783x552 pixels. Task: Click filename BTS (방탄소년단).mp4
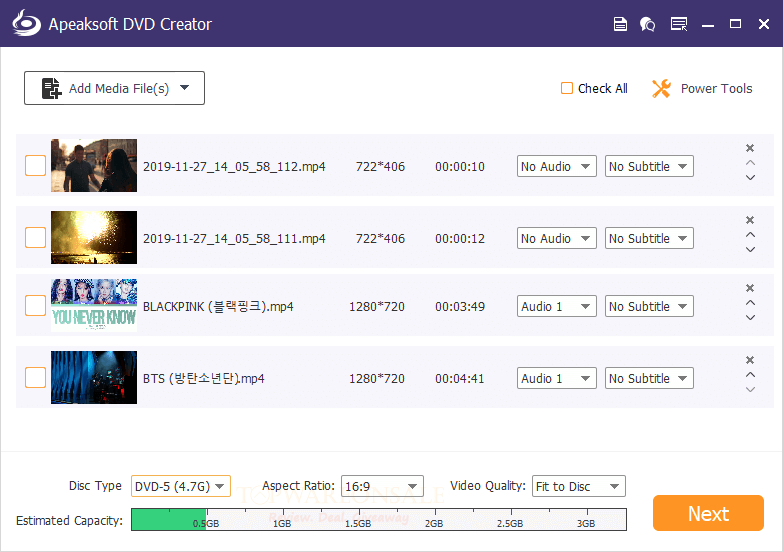204,378
